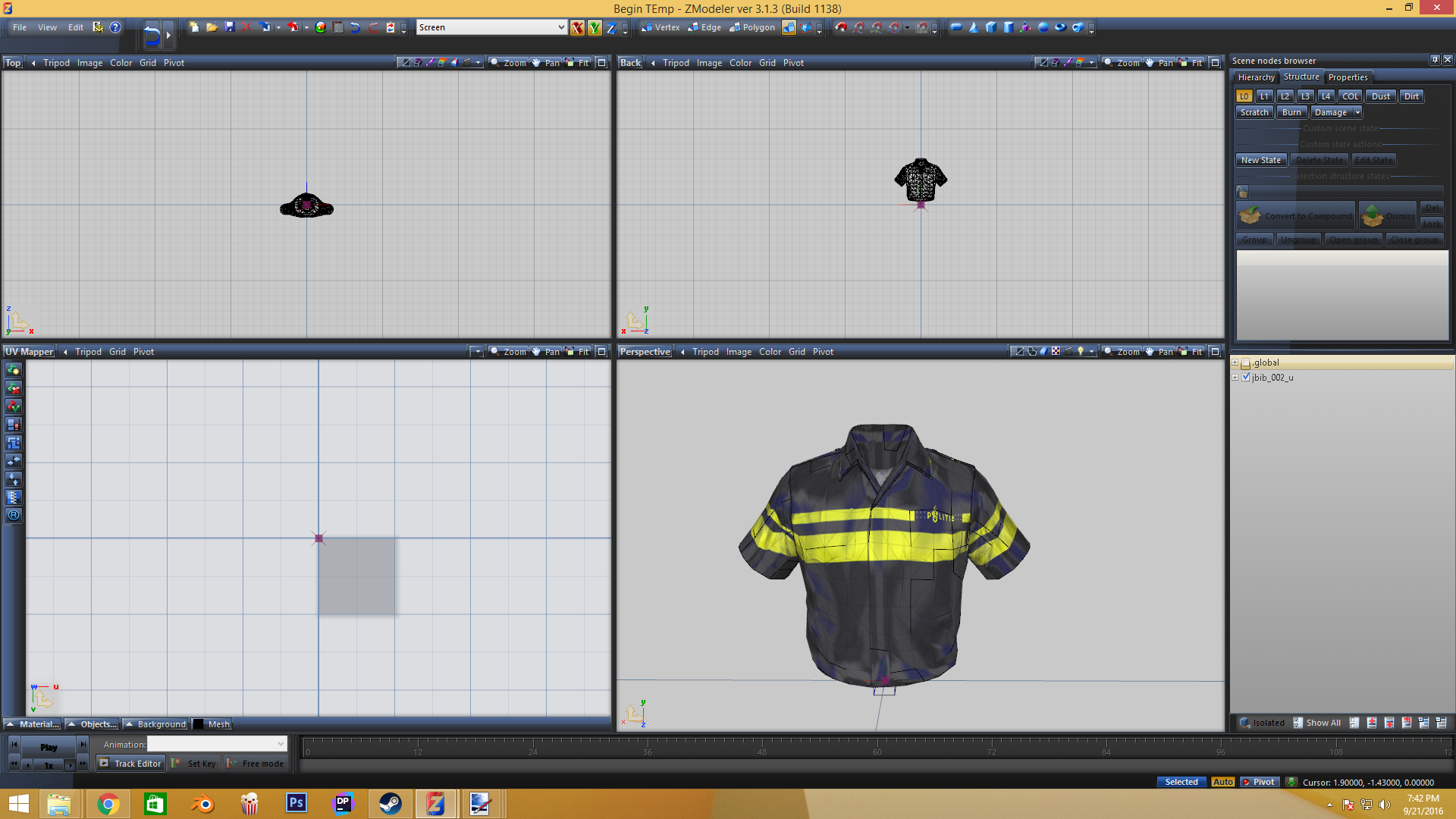
Task: Uncheck the jbib_002_u visibility checkbox
Action: (x=1246, y=377)
